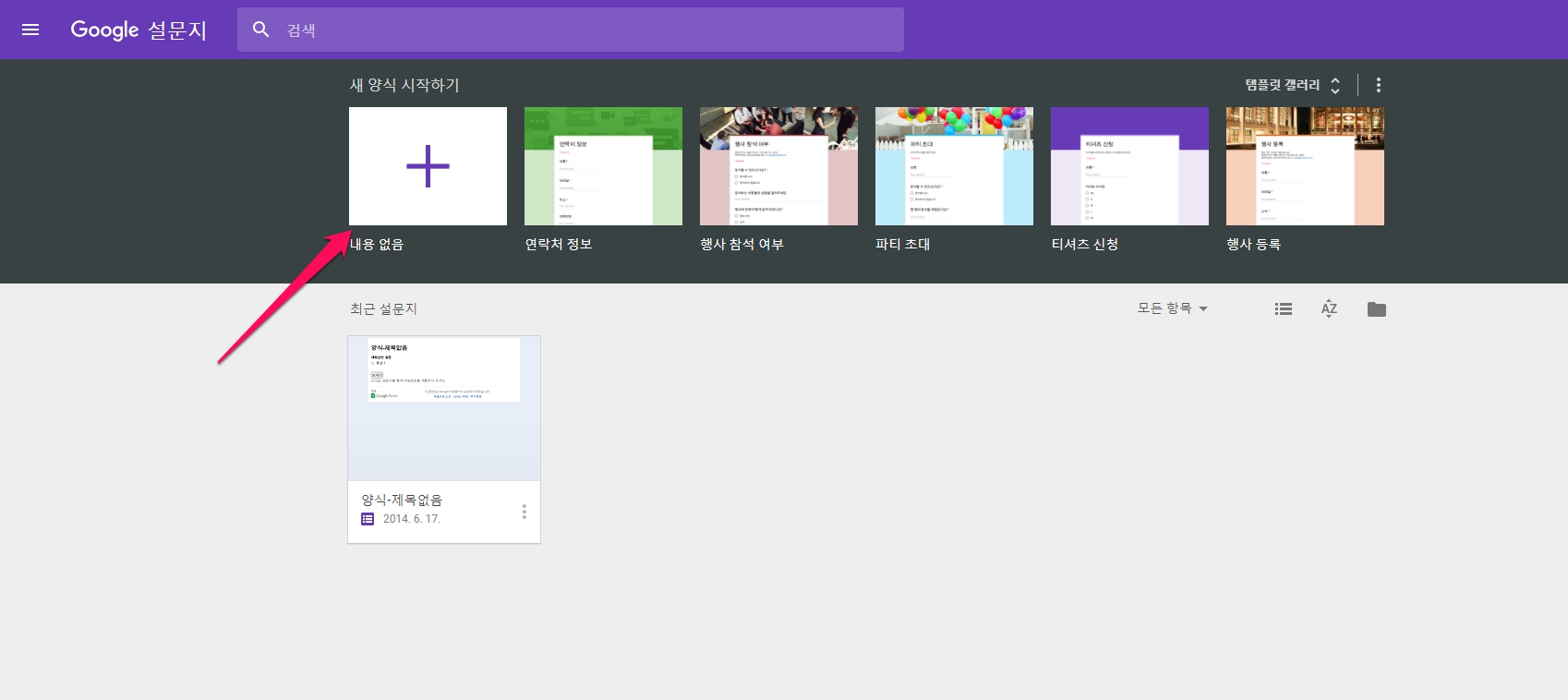Open the 행사 참석 여부 template
1568x700 pixels.
[778, 166]
